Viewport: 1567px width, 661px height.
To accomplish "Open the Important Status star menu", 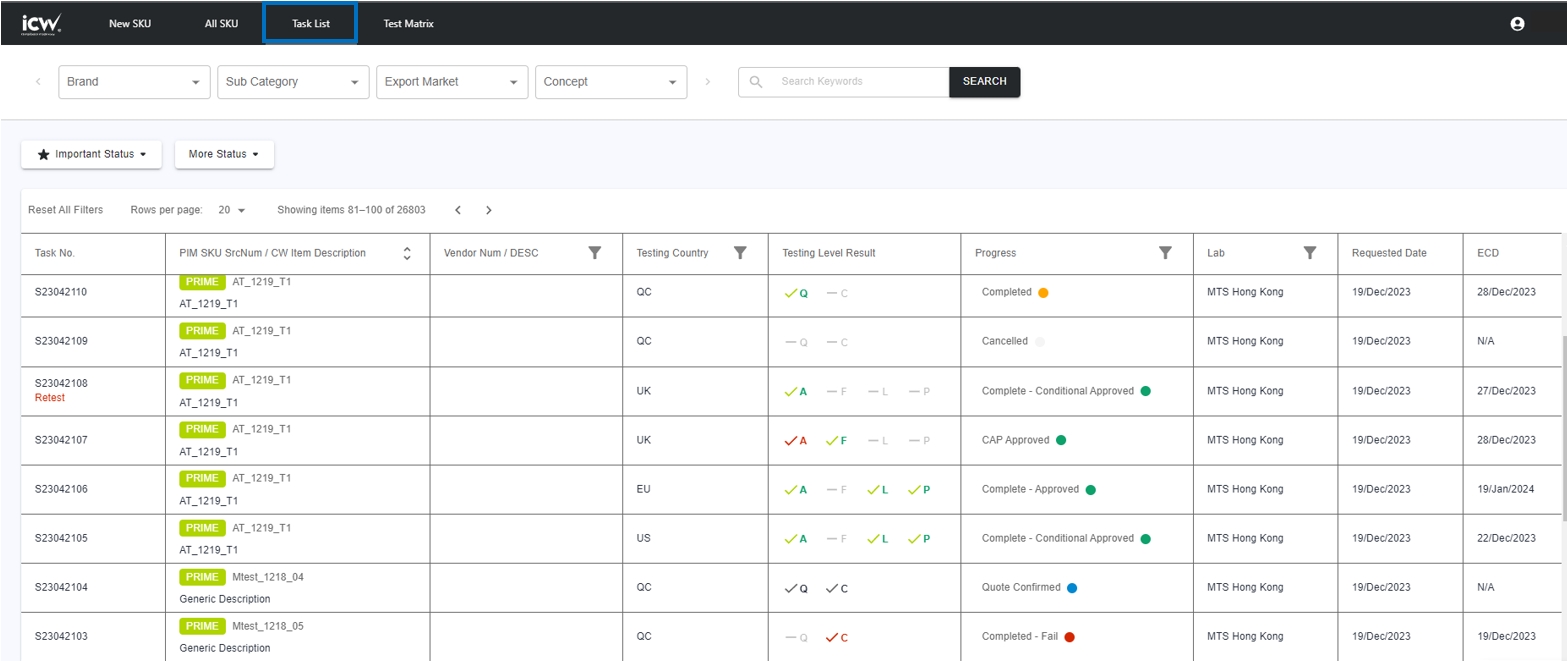I will [x=91, y=155].
